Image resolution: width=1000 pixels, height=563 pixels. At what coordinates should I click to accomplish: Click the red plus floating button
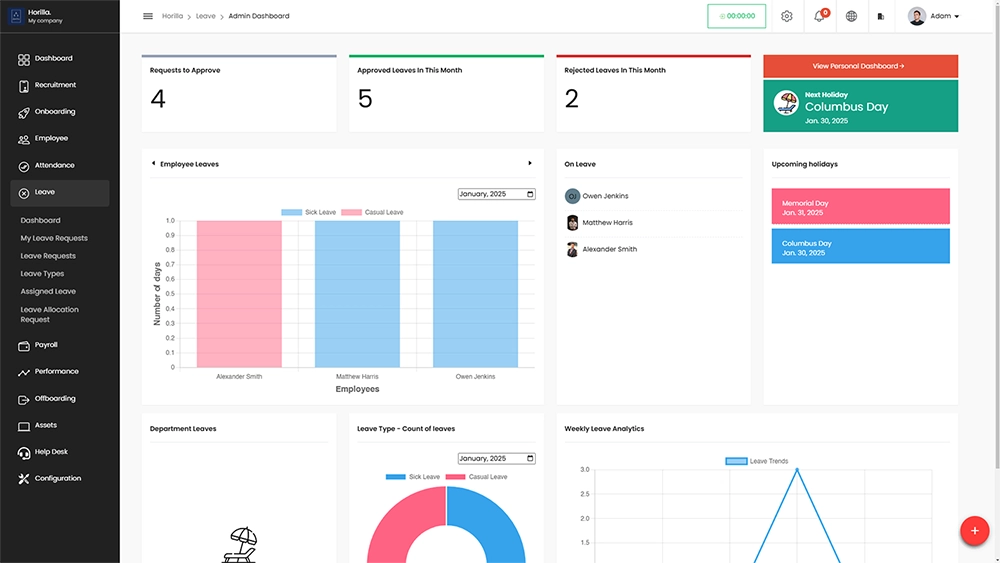[974, 531]
